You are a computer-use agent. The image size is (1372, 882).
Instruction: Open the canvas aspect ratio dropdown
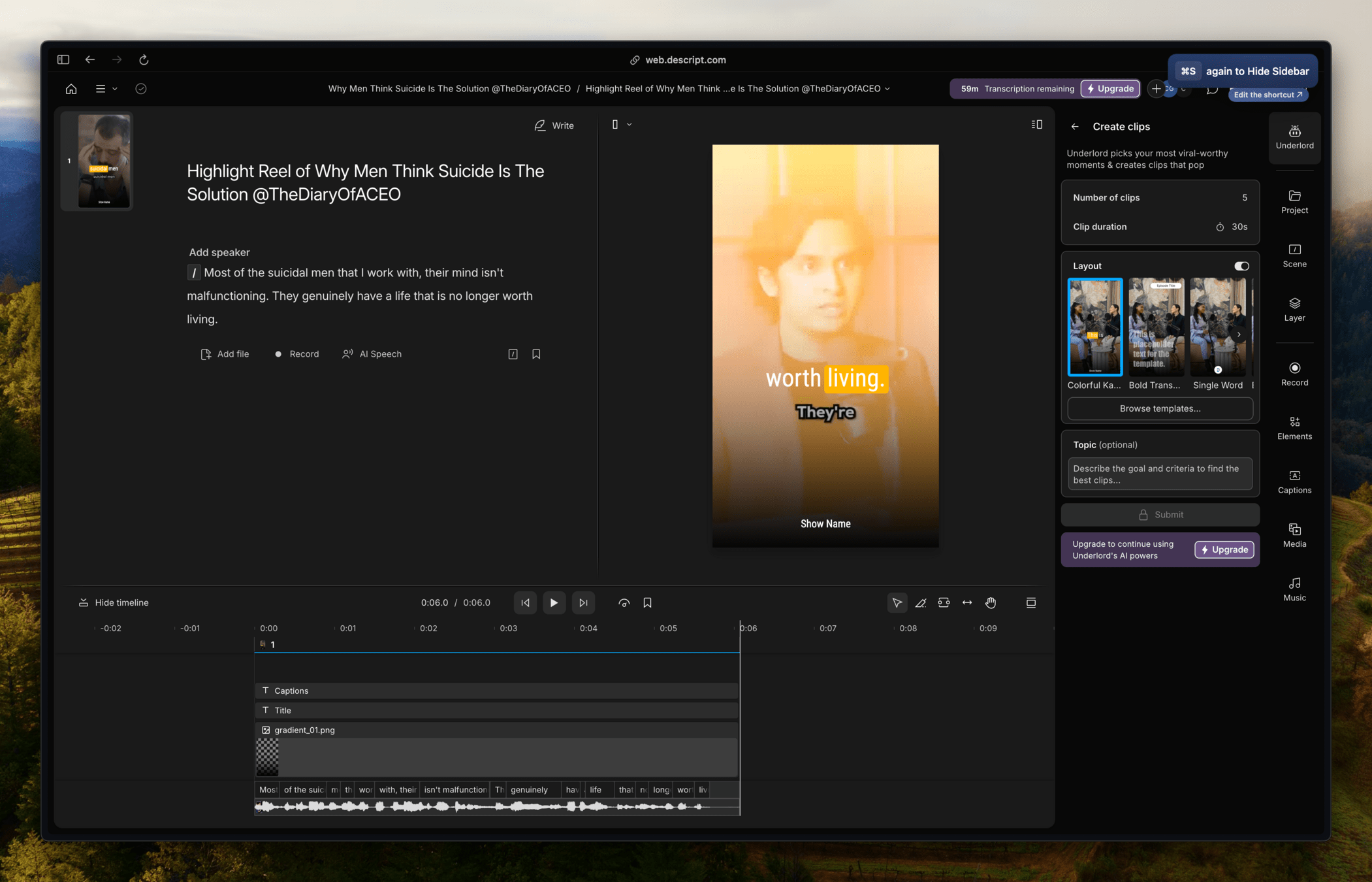tap(622, 124)
